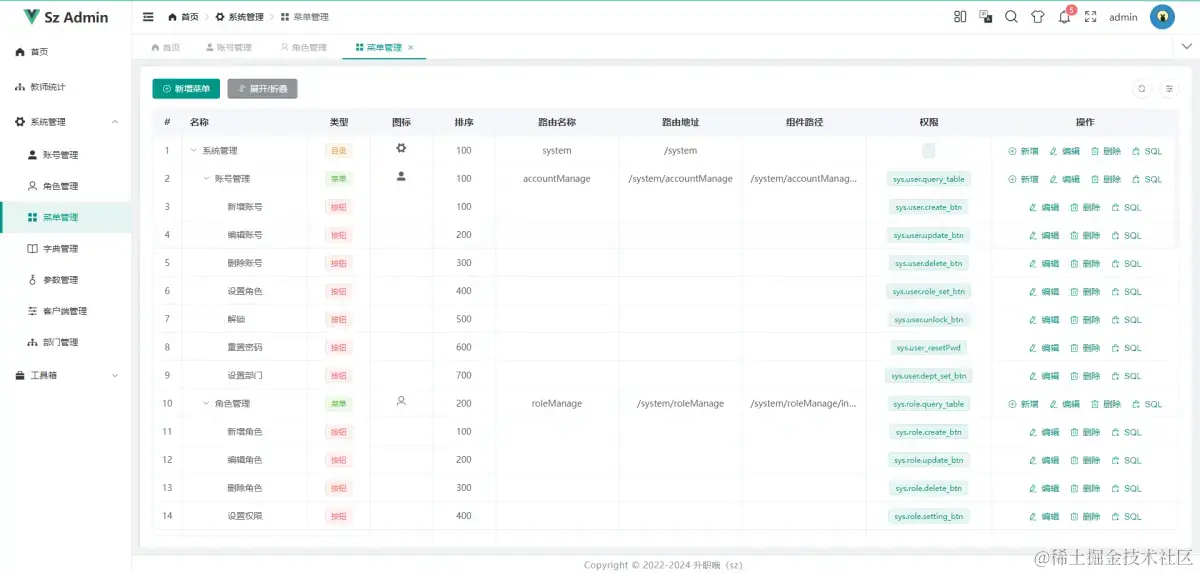
Task: Open the language translation icon
Action: click(x=986, y=17)
